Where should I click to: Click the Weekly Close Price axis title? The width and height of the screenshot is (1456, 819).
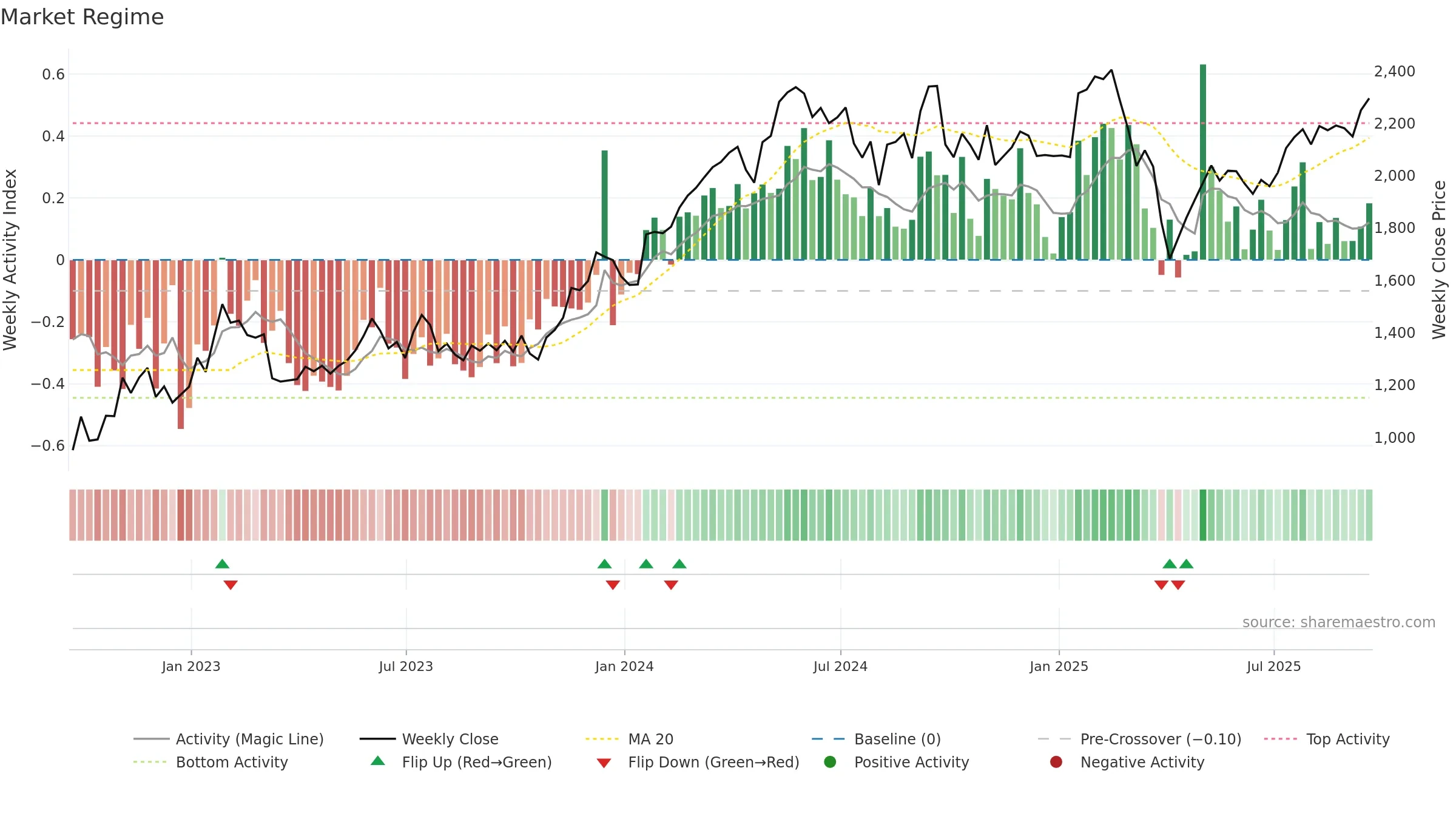[x=1439, y=260]
